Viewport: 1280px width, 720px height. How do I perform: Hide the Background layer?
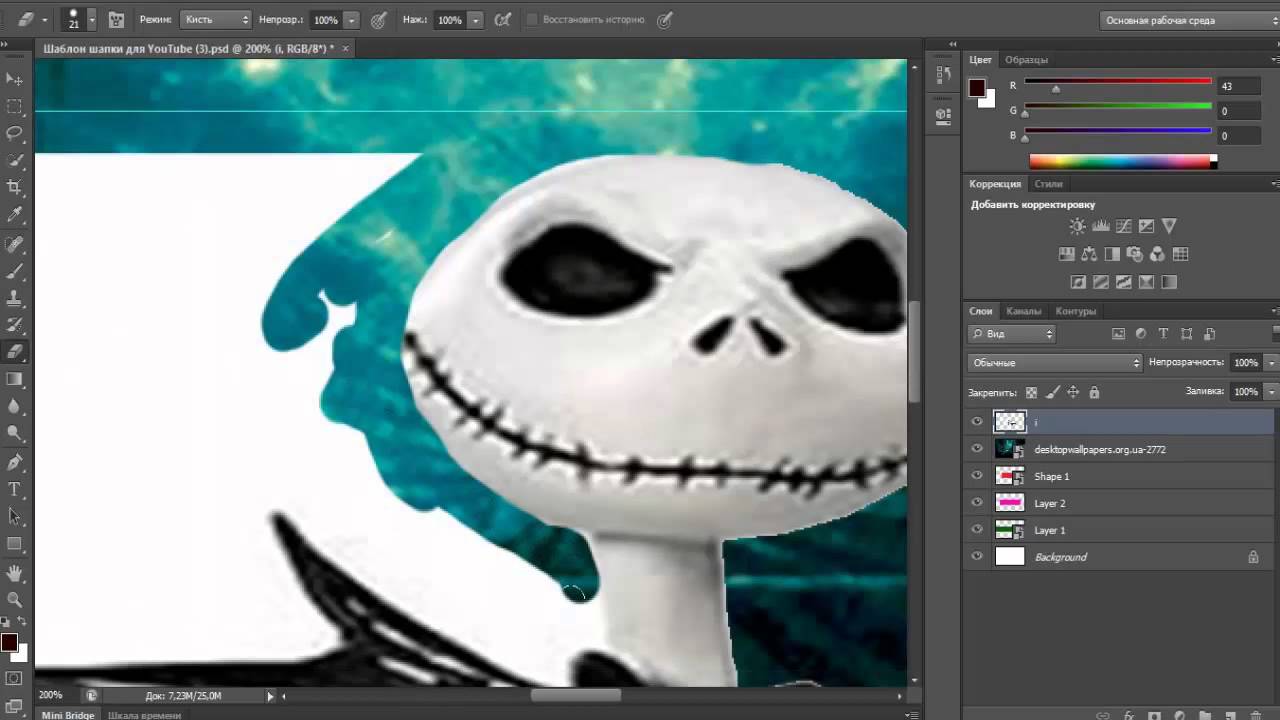click(x=977, y=557)
